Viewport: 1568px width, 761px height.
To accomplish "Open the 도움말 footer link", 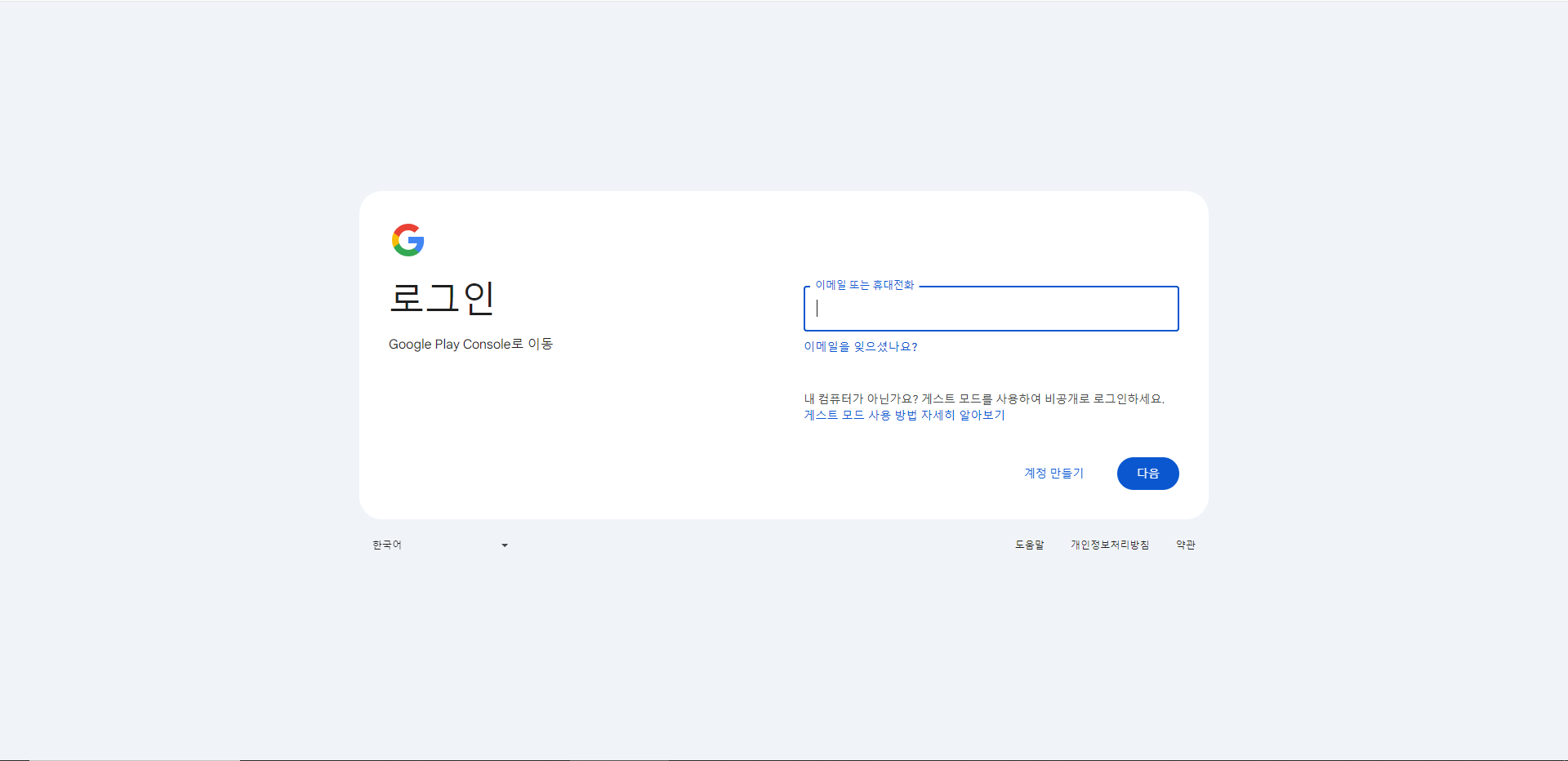I will point(1029,545).
